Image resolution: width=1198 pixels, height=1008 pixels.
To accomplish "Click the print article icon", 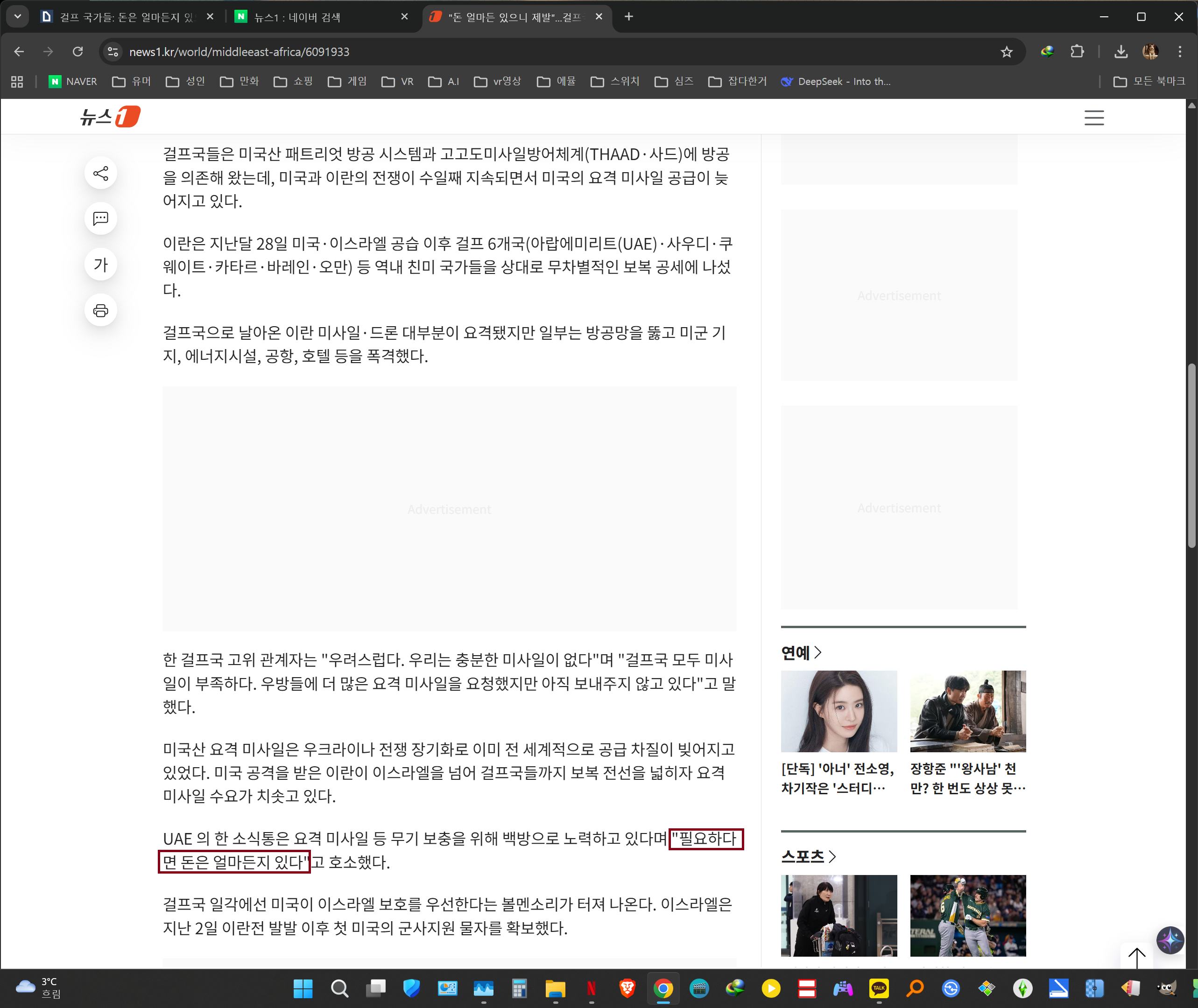I will click(x=100, y=310).
